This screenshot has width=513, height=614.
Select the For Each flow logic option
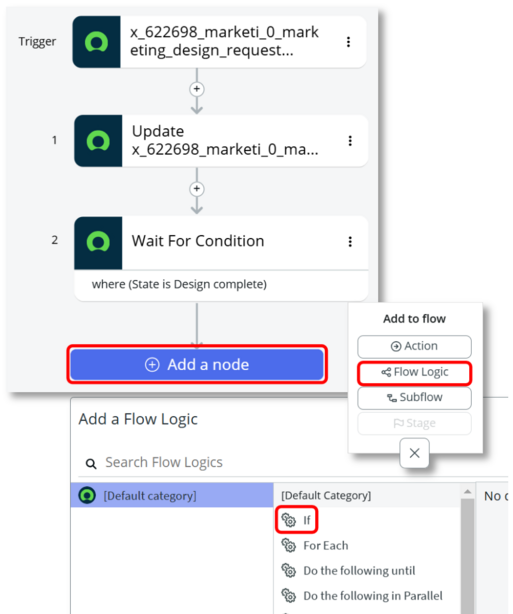click(315, 545)
